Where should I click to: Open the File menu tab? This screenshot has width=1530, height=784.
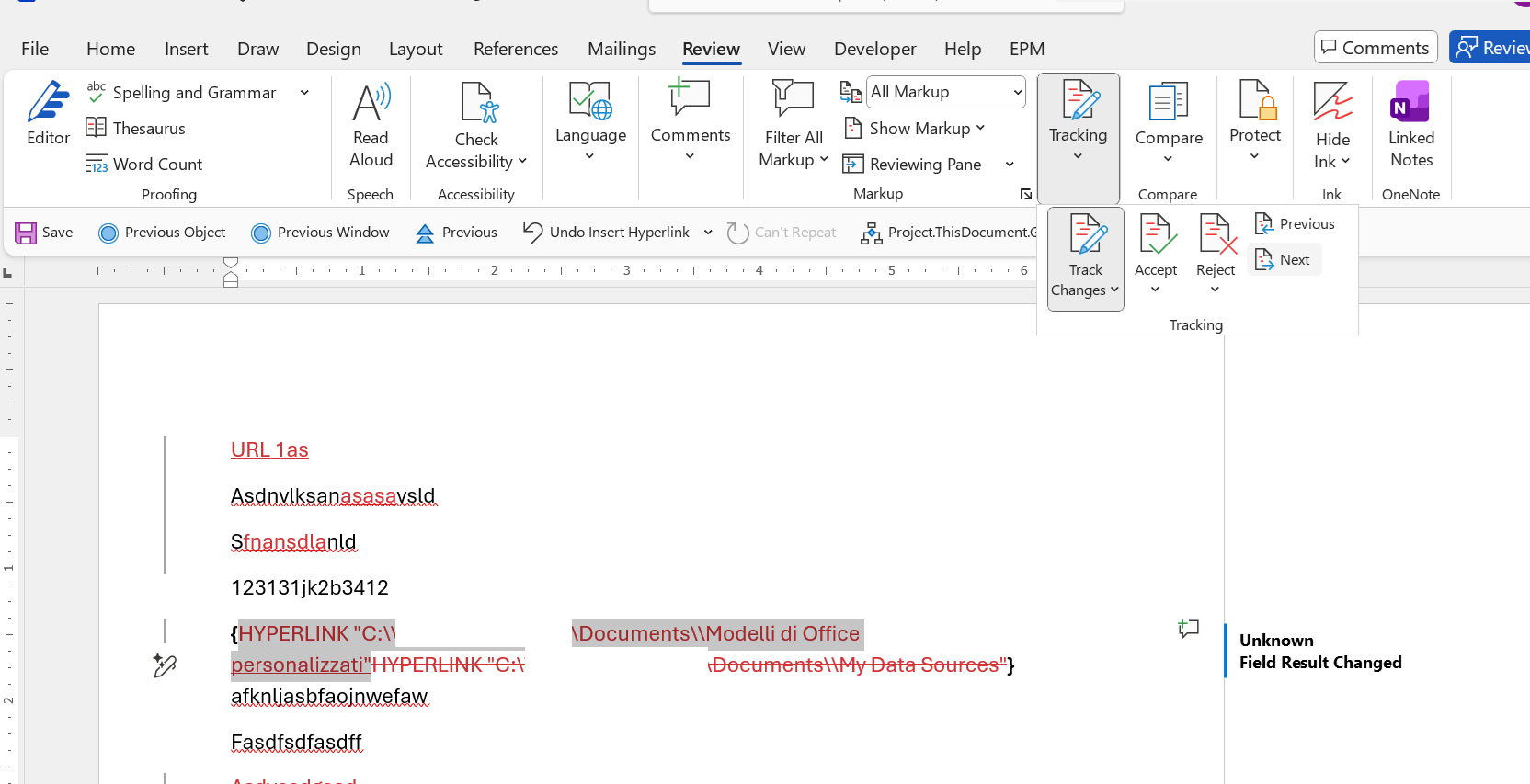click(x=35, y=49)
